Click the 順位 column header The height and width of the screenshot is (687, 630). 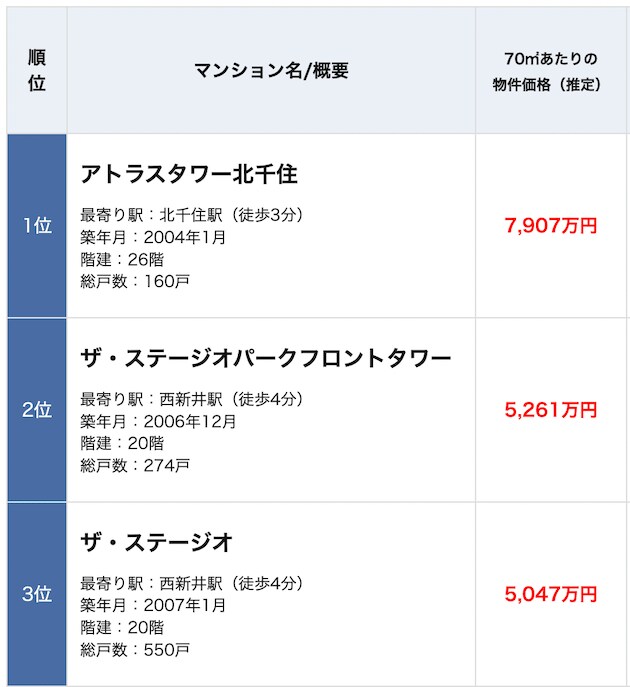point(37,70)
